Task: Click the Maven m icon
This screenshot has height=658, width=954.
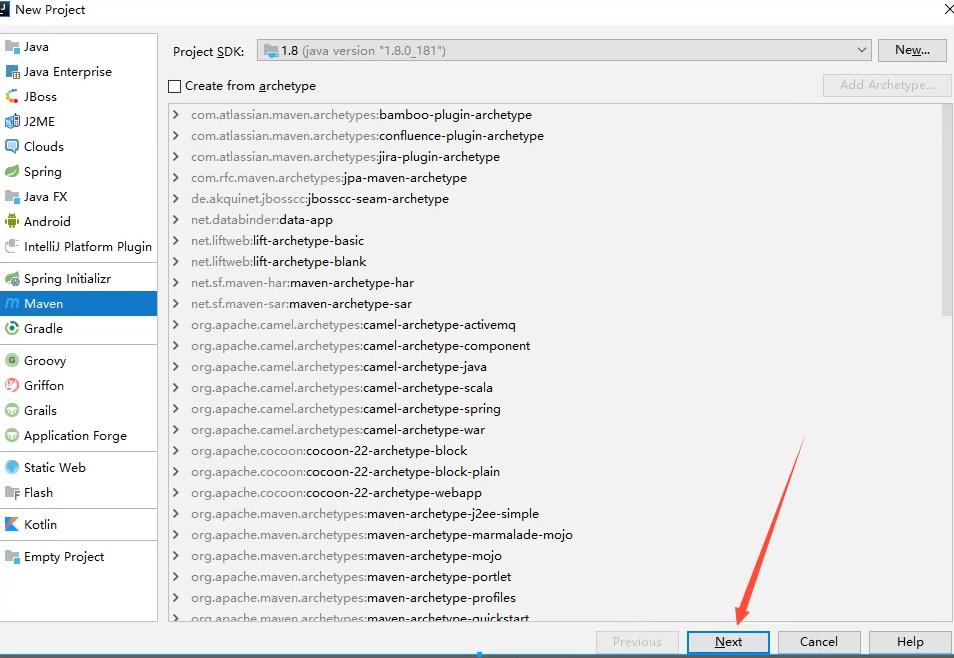Action: [12, 304]
